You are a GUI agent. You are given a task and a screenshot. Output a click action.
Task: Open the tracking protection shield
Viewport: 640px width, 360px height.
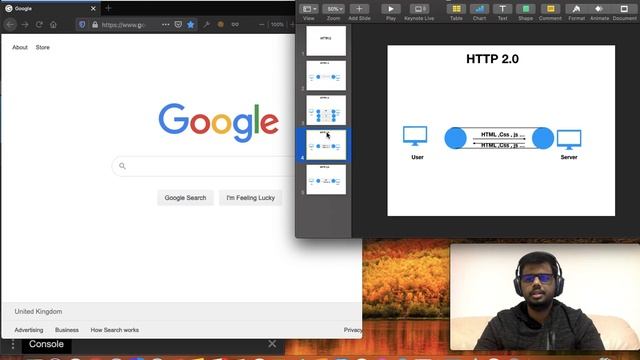click(82, 24)
